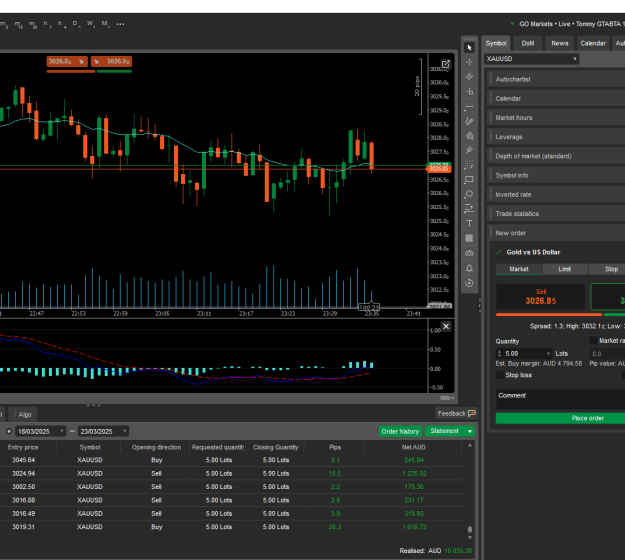Click the chart quick-buy button 3026.98

[x=111, y=61]
